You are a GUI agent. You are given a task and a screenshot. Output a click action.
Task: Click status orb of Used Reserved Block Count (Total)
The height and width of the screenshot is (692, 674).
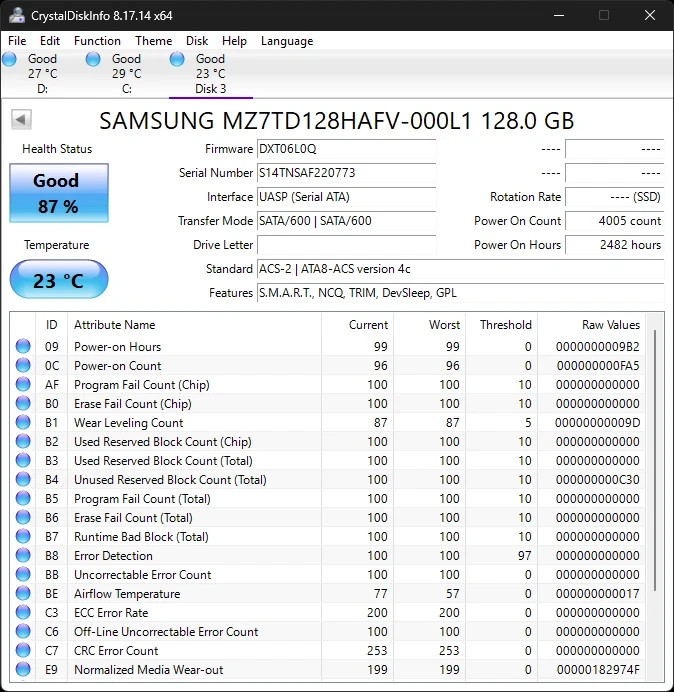(23, 460)
